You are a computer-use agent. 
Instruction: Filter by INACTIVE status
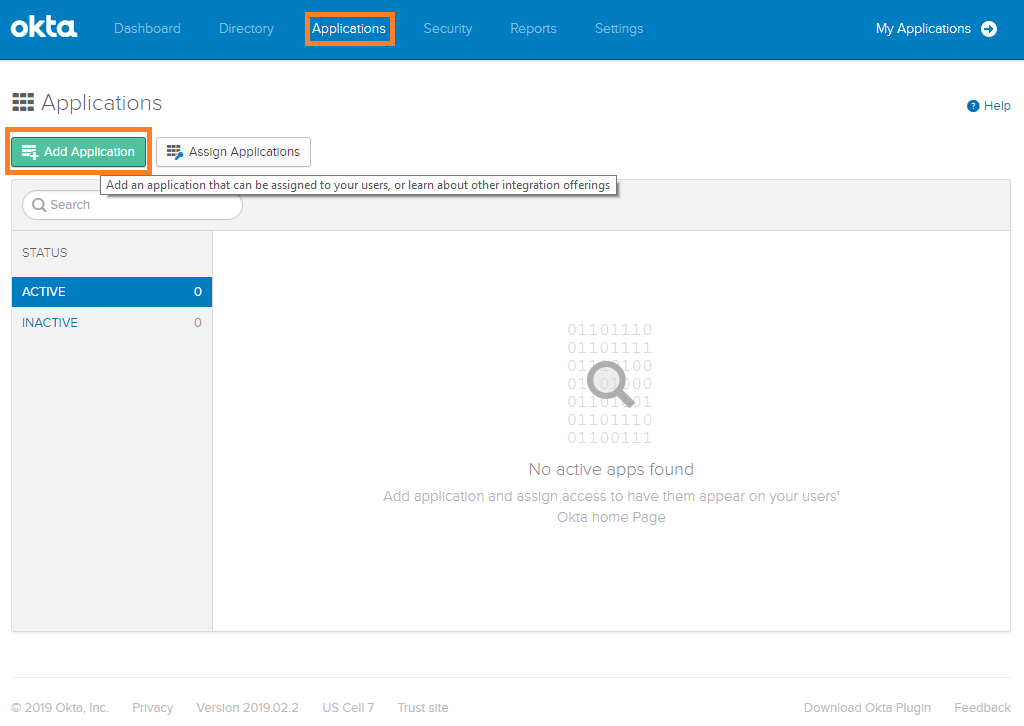coord(112,323)
